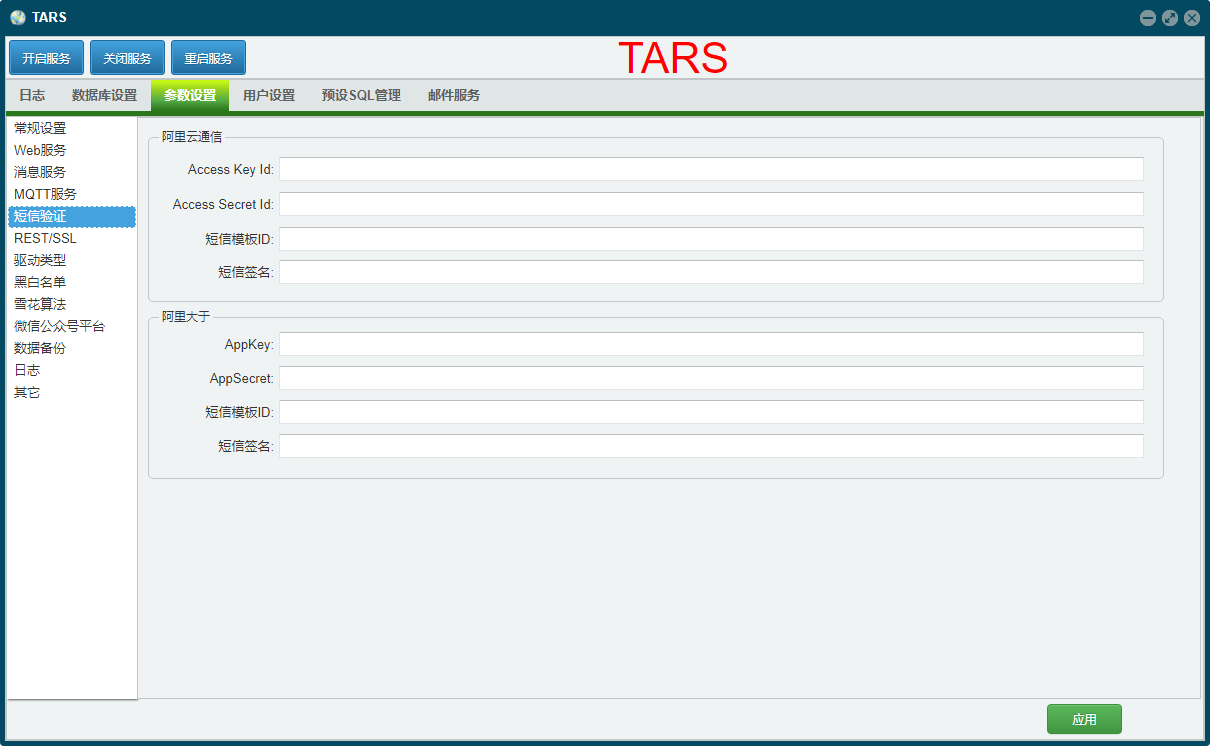1210x746 pixels.
Task: Focus 阿里大于 短信模板ID field
Action: [x=711, y=412]
